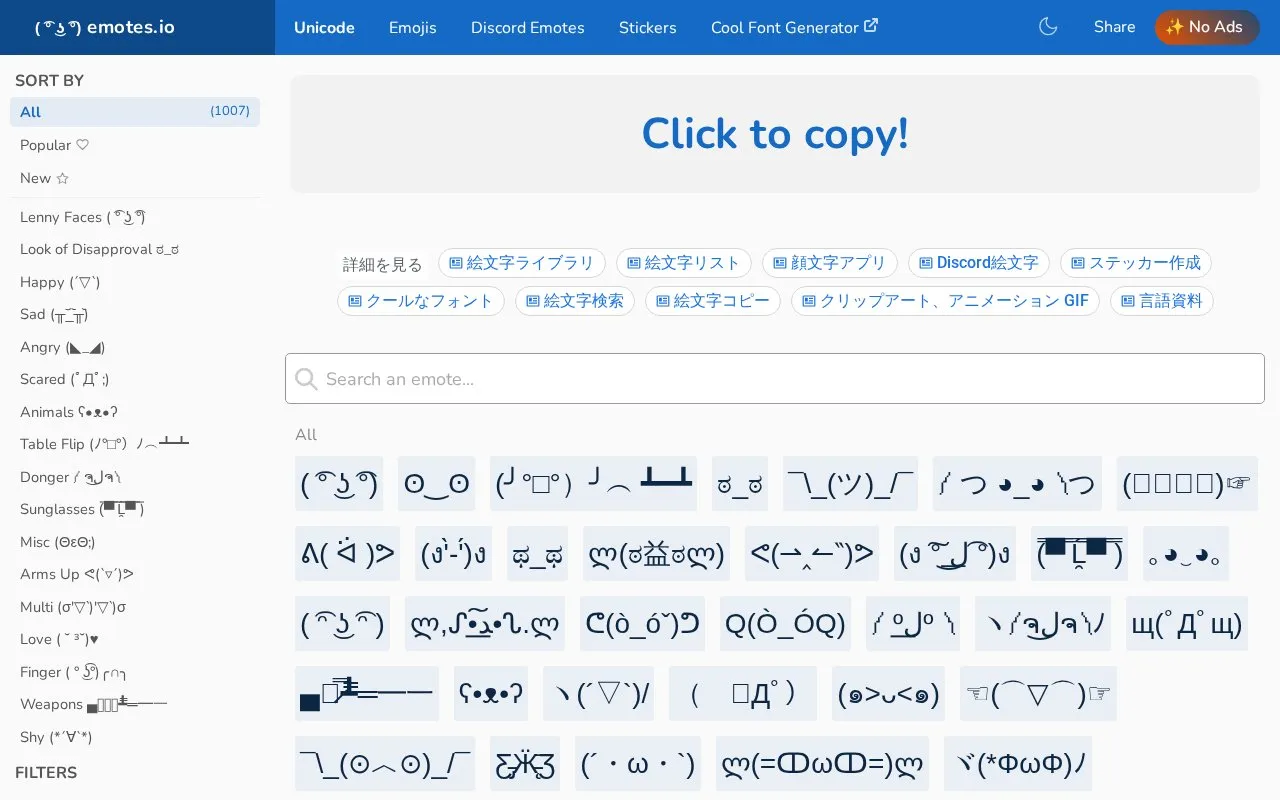Viewport: 1280px width, 800px height.
Task: Copy the ლ(=ↀωↀ=)ლ cat emote
Action: pyautogui.click(x=822, y=764)
